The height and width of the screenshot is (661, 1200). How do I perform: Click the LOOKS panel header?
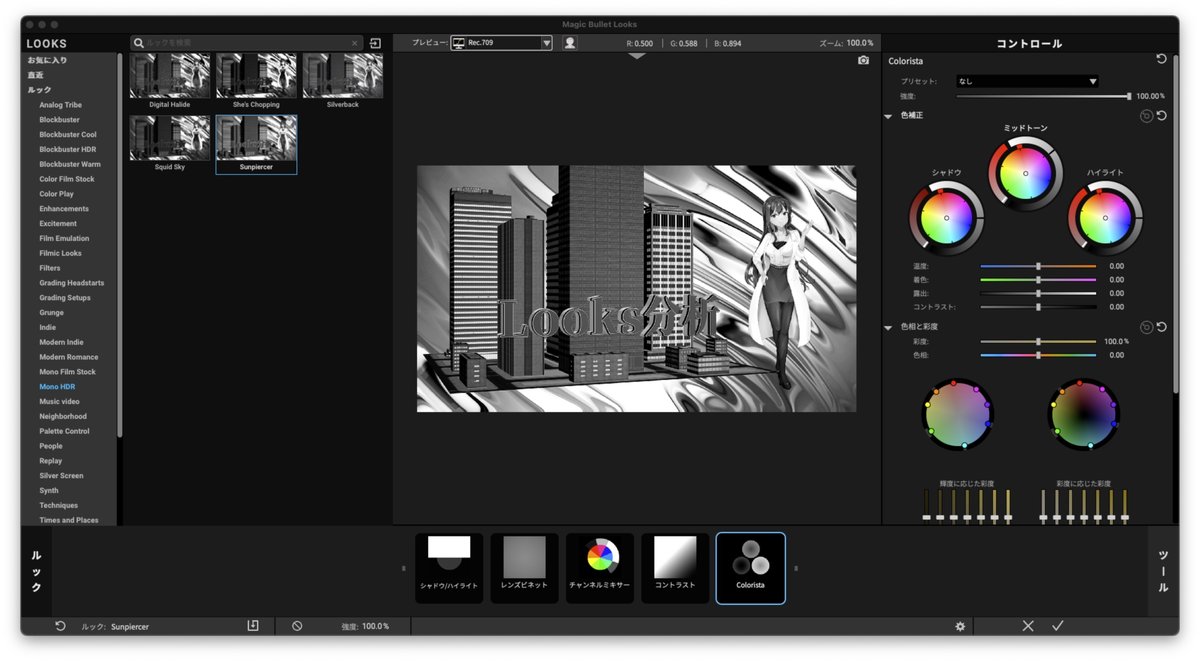47,44
